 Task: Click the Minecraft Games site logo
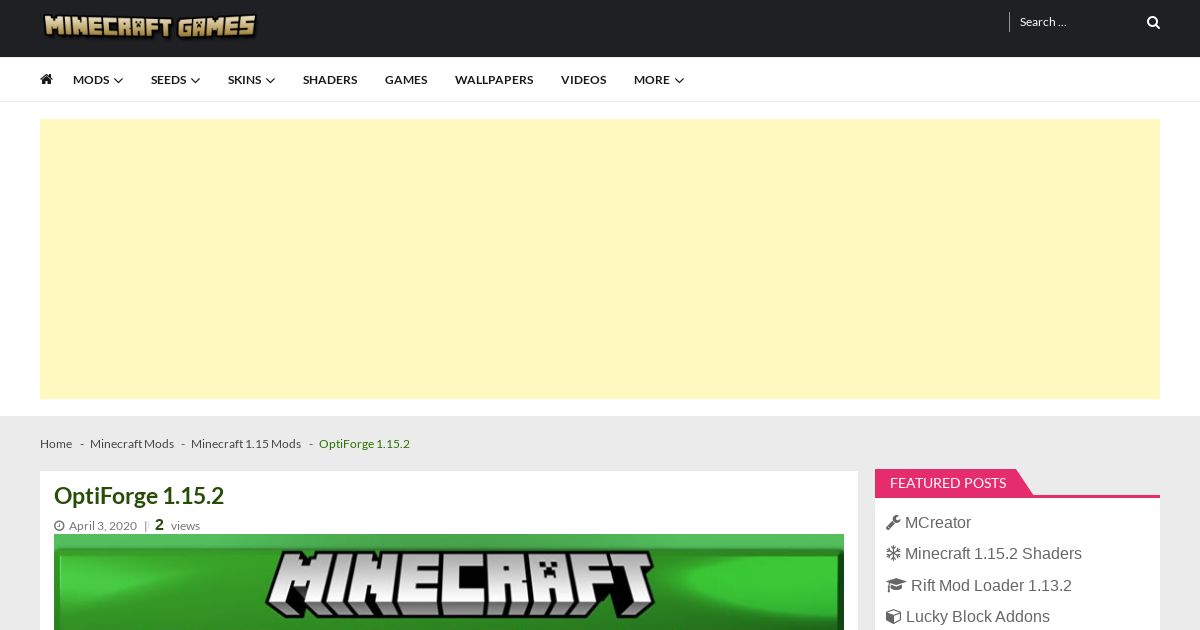pos(150,26)
